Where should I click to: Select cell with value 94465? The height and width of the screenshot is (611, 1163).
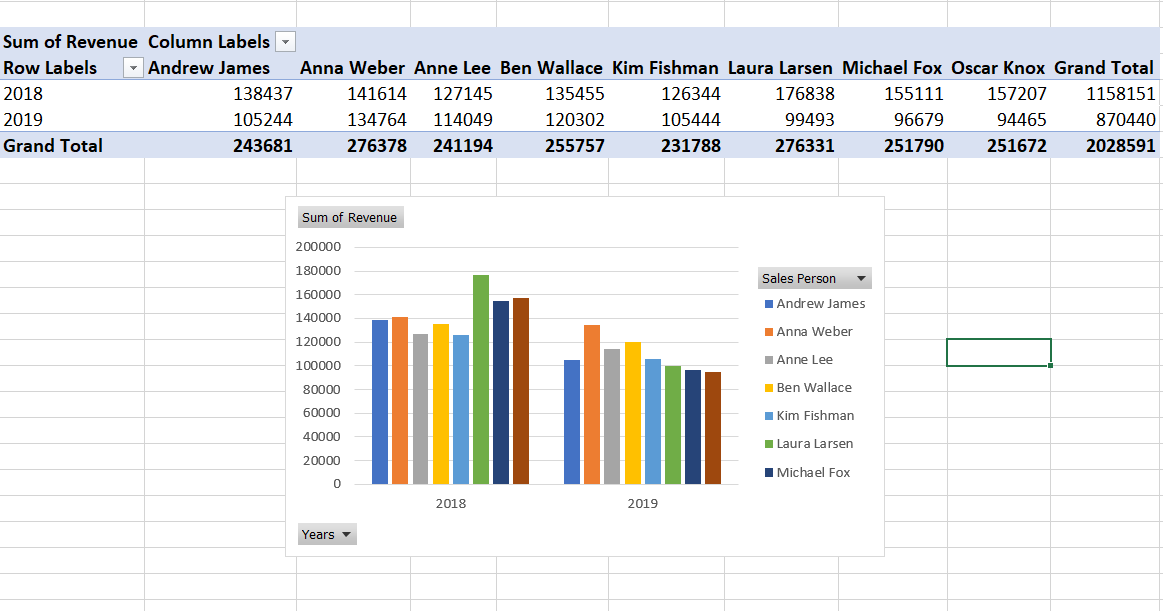[998, 119]
